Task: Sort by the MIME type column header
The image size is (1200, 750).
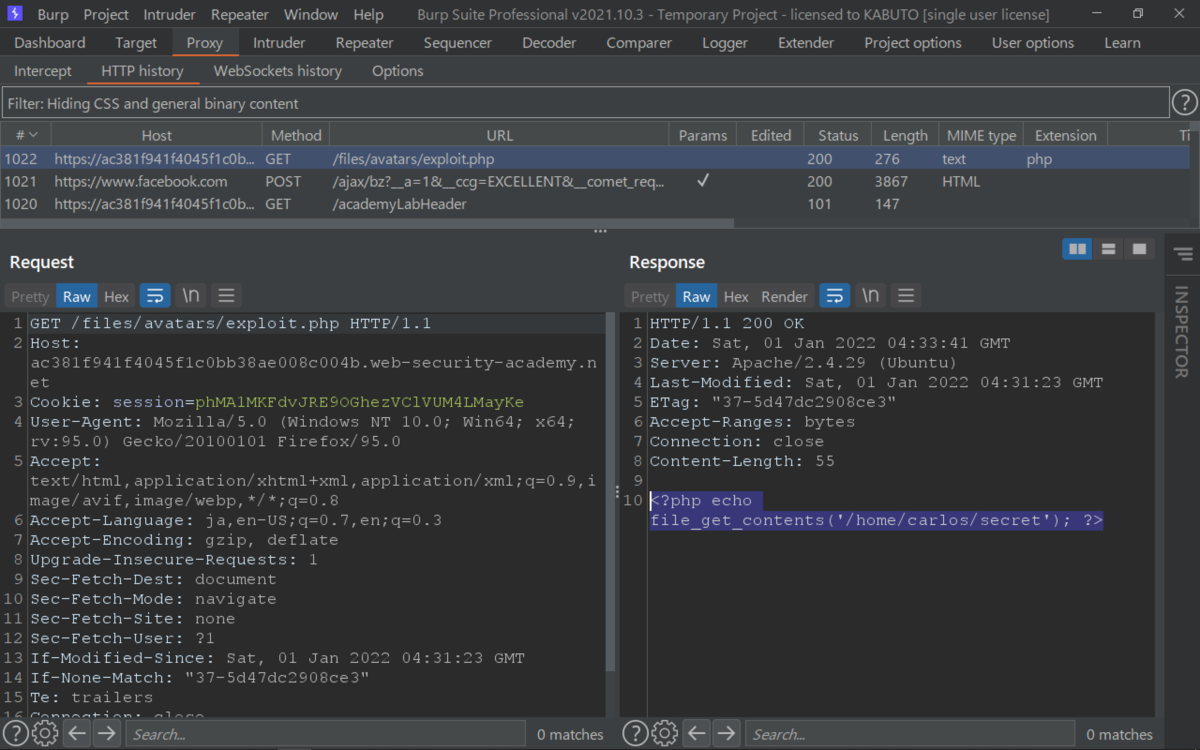Action: click(x=981, y=135)
